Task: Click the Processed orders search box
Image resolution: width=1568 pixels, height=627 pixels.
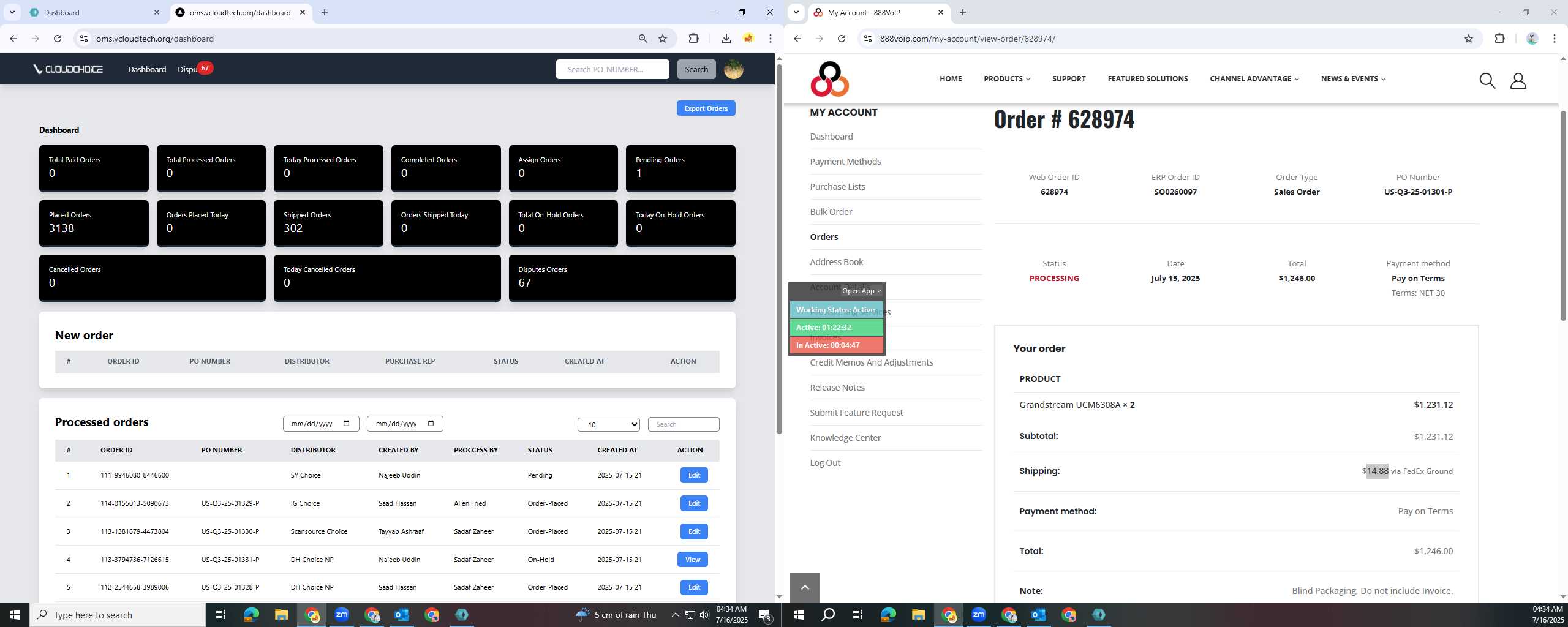Action: pyautogui.click(x=684, y=424)
